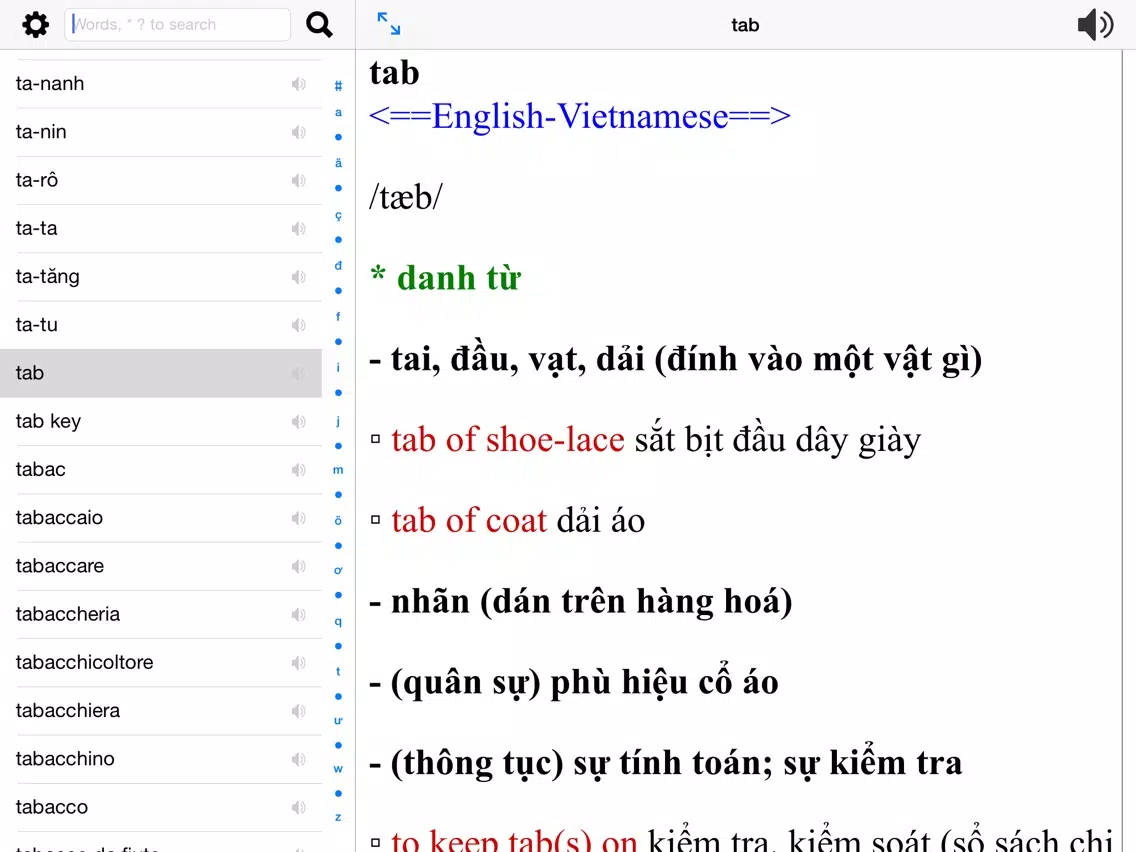
Task: Focus the word search field
Action: point(178,25)
